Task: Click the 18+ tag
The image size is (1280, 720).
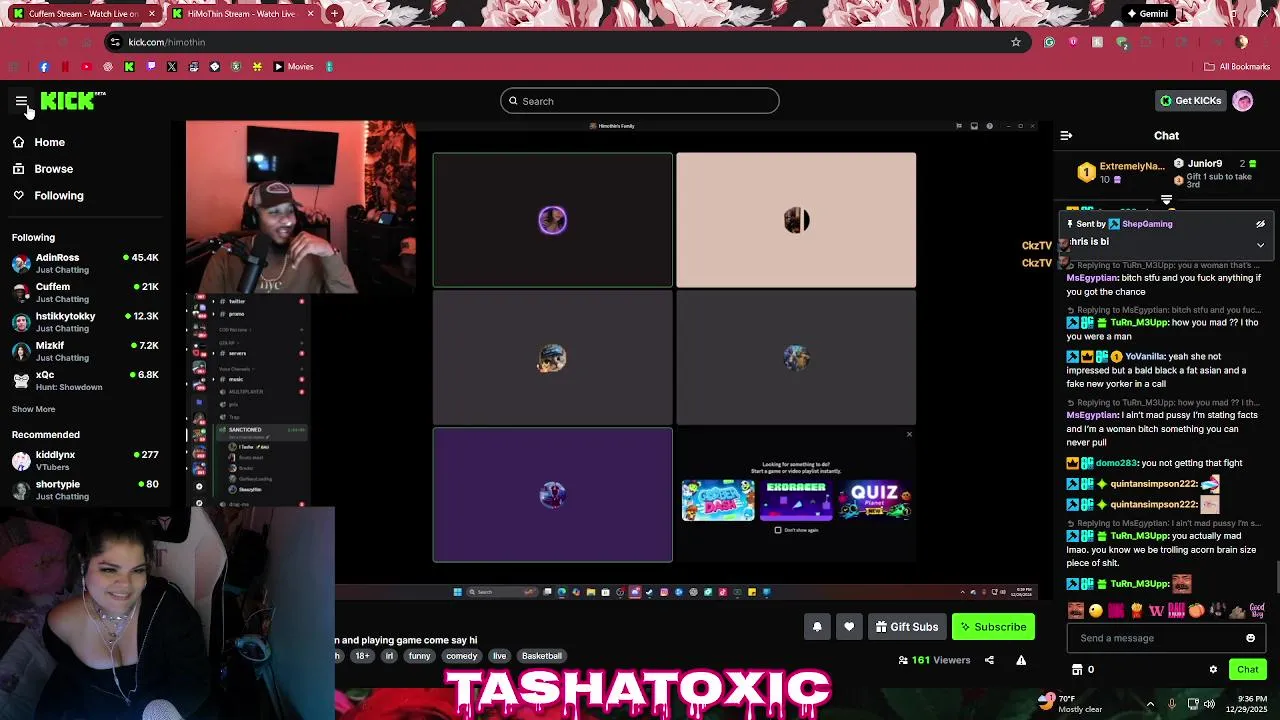Action: [x=362, y=656]
